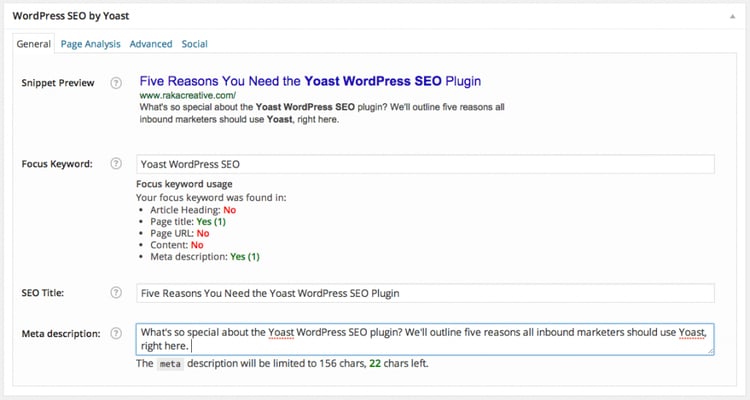
Task: Click the Snippet Preview label
Action: click(x=58, y=83)
